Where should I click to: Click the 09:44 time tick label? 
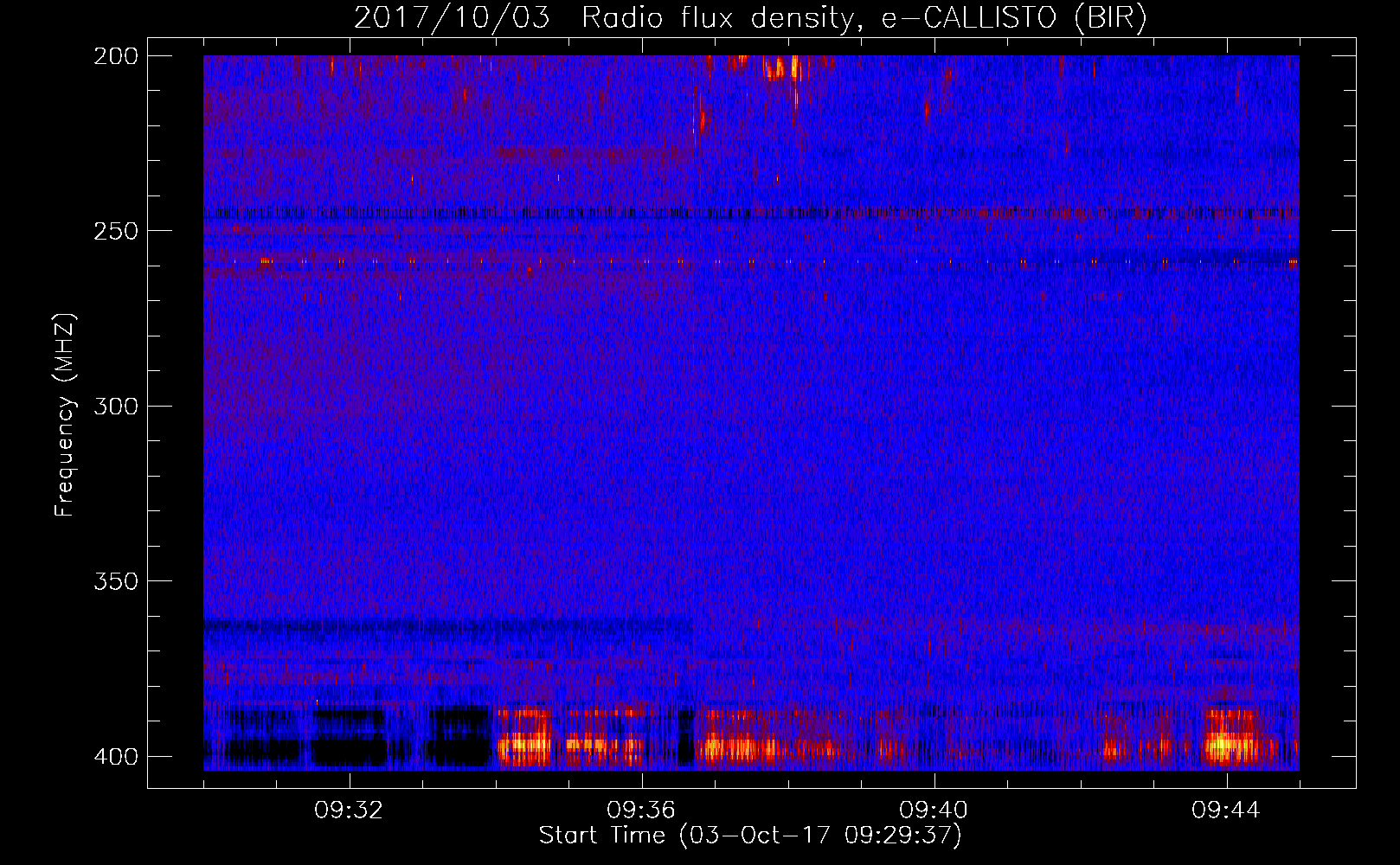[1226, 811]
